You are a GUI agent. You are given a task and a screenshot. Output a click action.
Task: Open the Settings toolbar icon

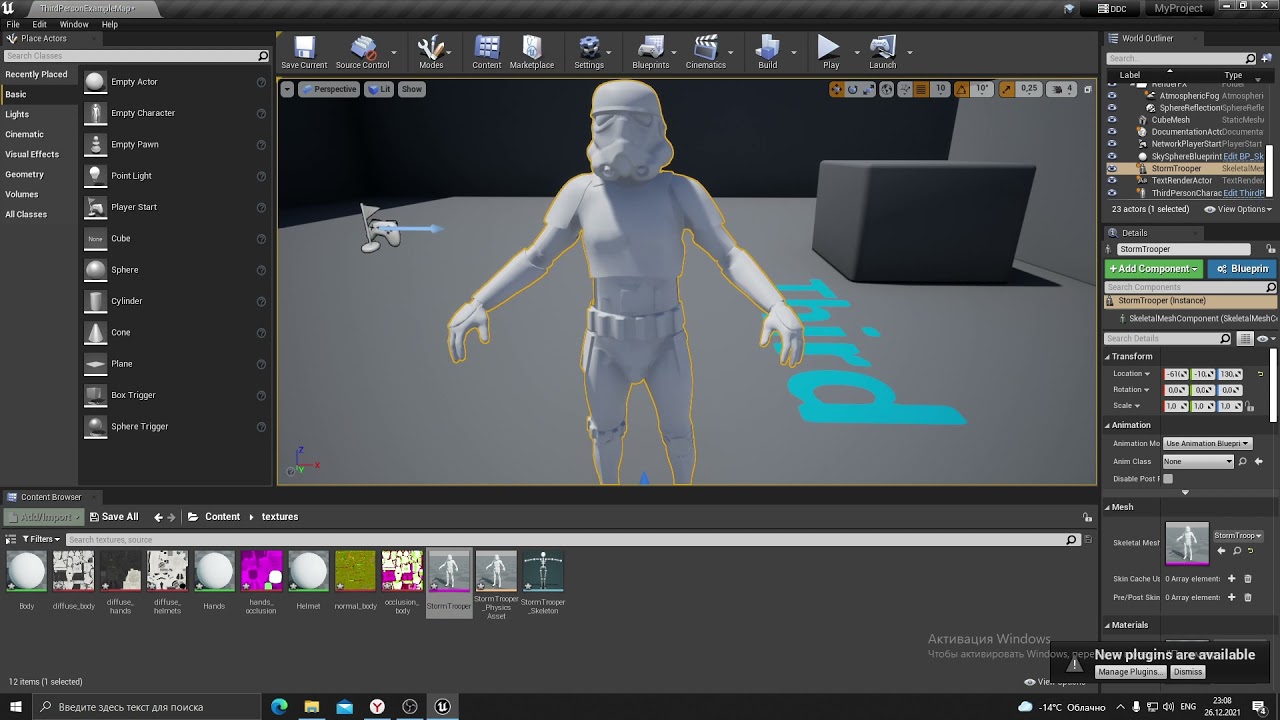tap(589, 52)
